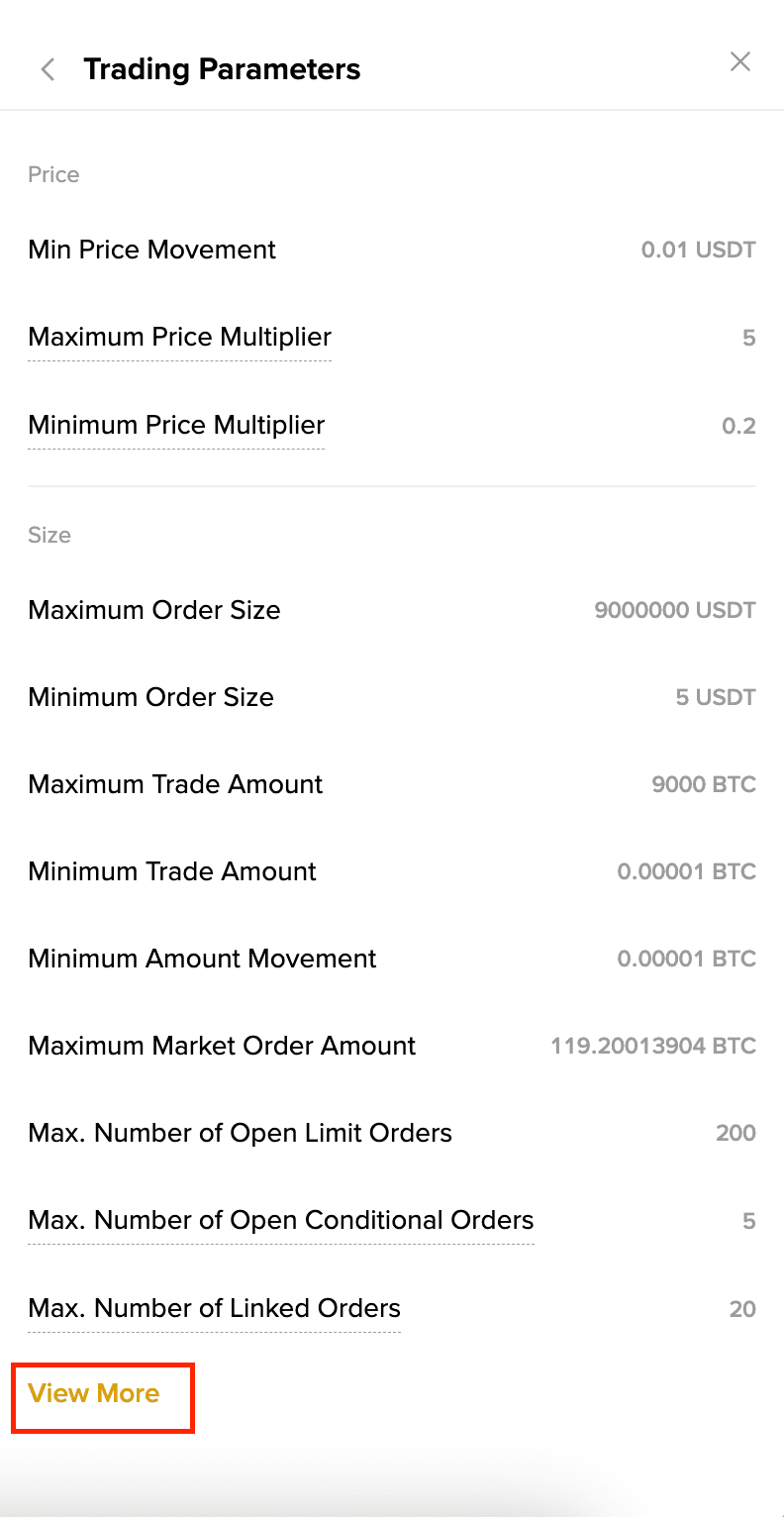Click the 119.20013904 BTC value
The height and width of the screenshot is (1517, 784).
(652, 1046)
